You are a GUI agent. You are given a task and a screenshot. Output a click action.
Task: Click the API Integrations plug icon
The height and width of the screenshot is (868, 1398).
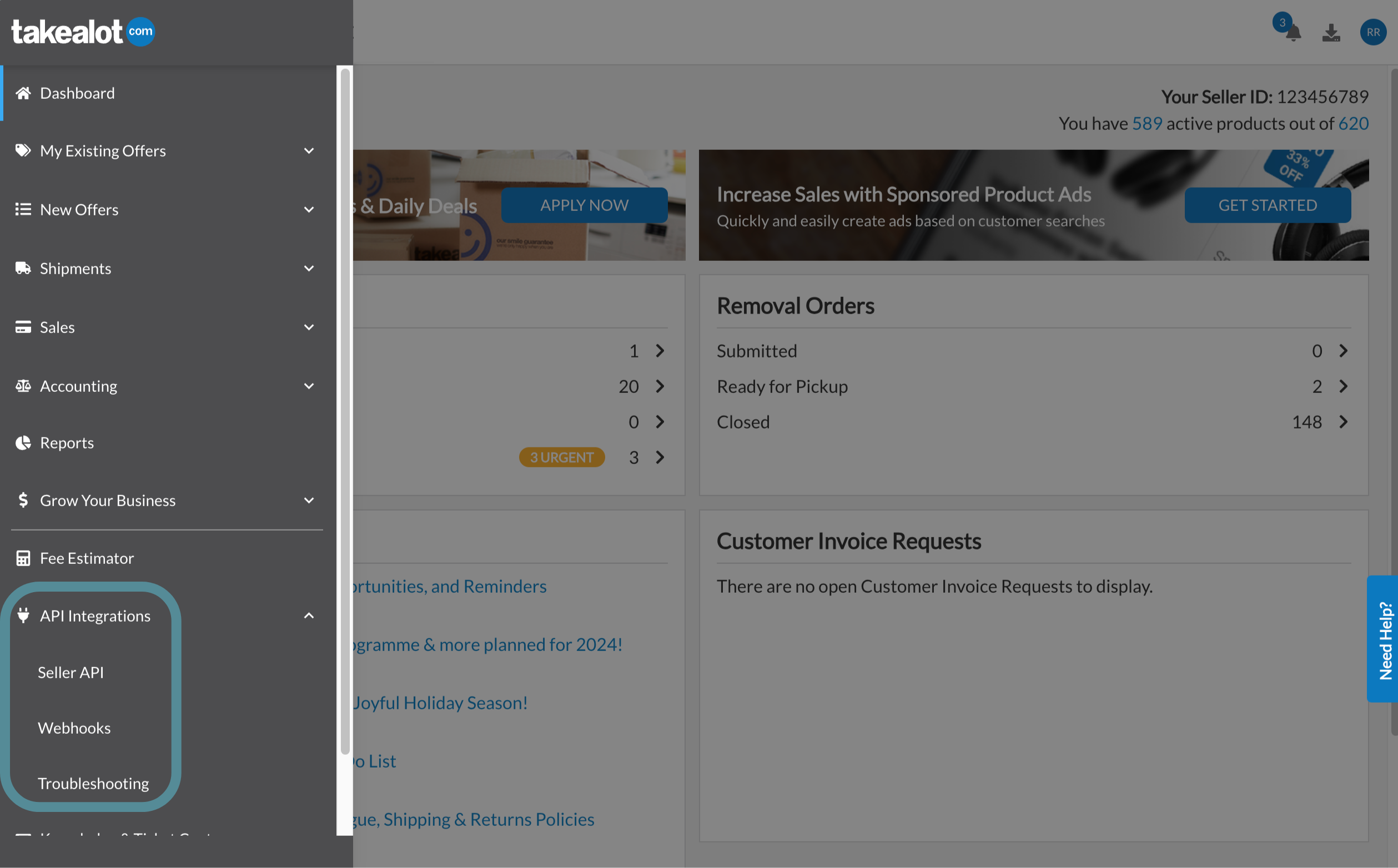(x=23, y=615)
